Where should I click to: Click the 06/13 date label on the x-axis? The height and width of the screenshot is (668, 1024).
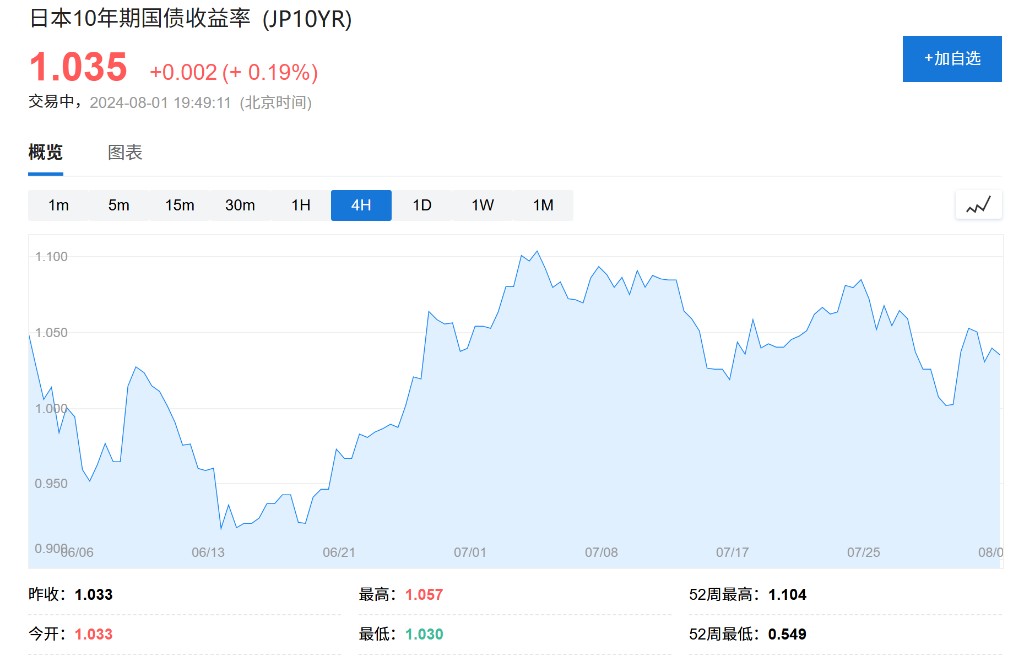[208, 552]
